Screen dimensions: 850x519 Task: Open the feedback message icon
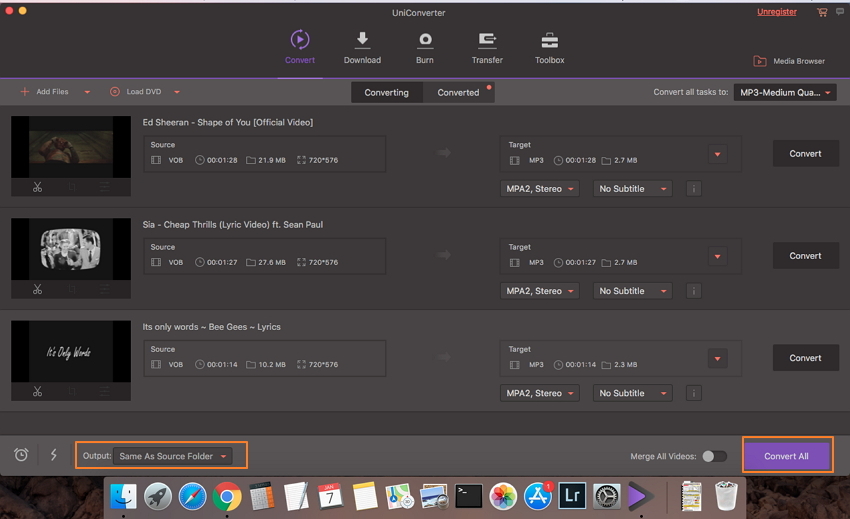(x=840, y=11)
